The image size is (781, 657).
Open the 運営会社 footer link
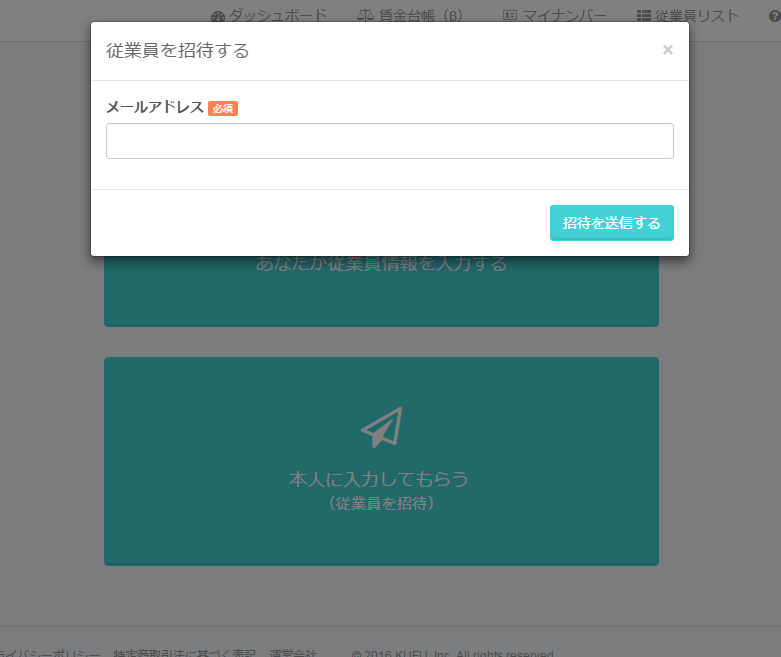click(x=293, y=653)
